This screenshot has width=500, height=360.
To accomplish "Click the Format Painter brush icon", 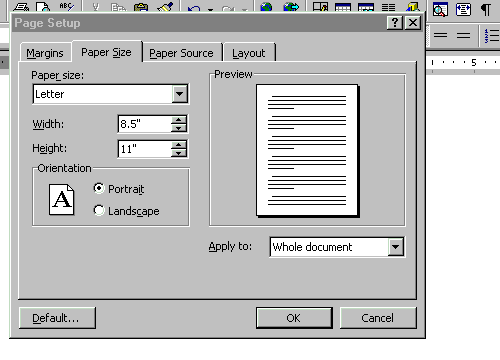I will point(165,7).
